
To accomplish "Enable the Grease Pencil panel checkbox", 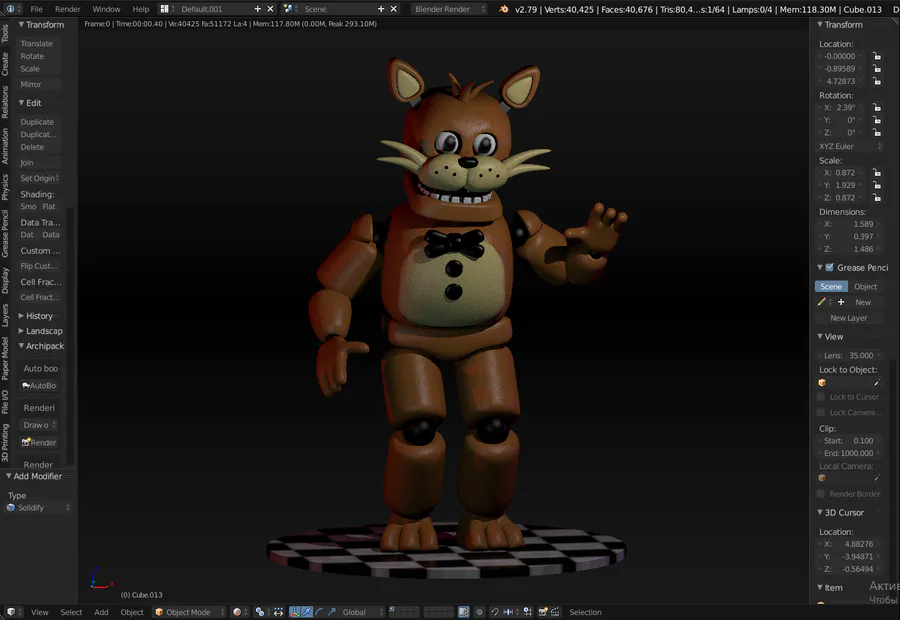I will pos(829,268).
